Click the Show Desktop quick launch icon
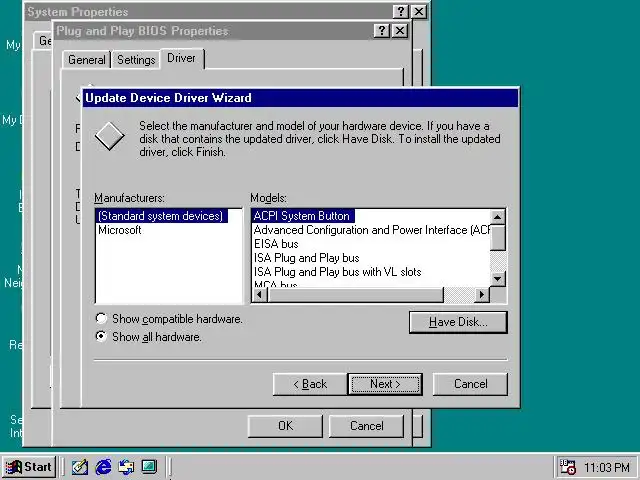This screenshot has width=640, height=480. 80,467
